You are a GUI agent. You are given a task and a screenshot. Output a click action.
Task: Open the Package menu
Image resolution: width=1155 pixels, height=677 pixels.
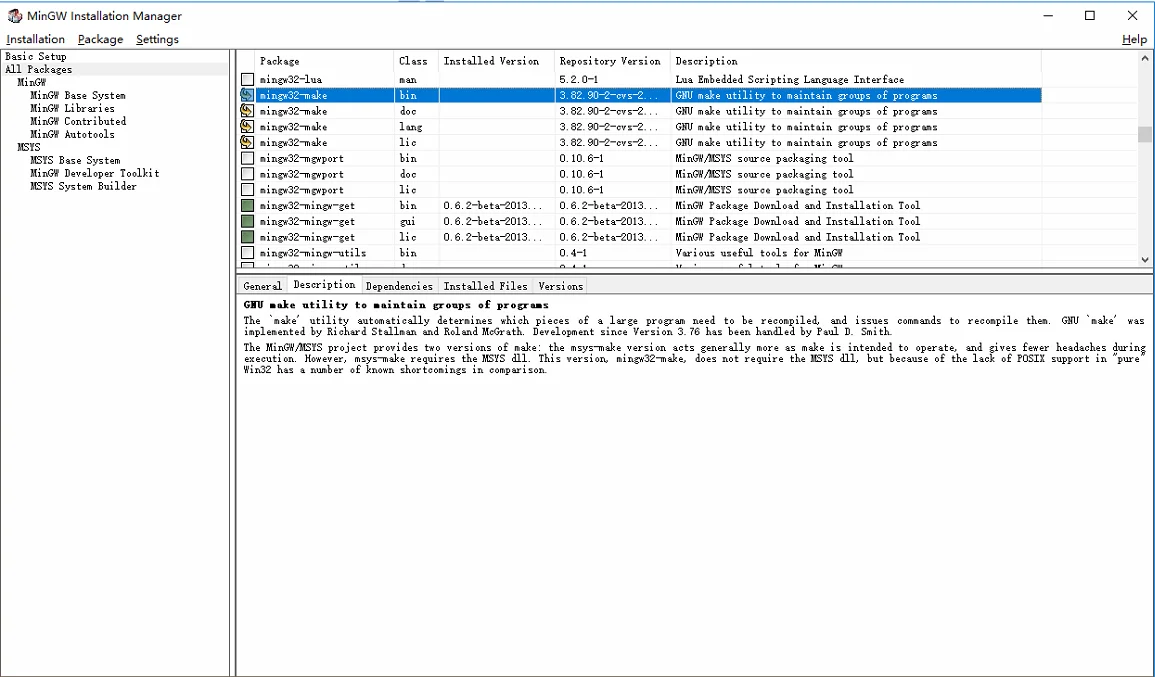pyautogui.click(x=100, y=39)
